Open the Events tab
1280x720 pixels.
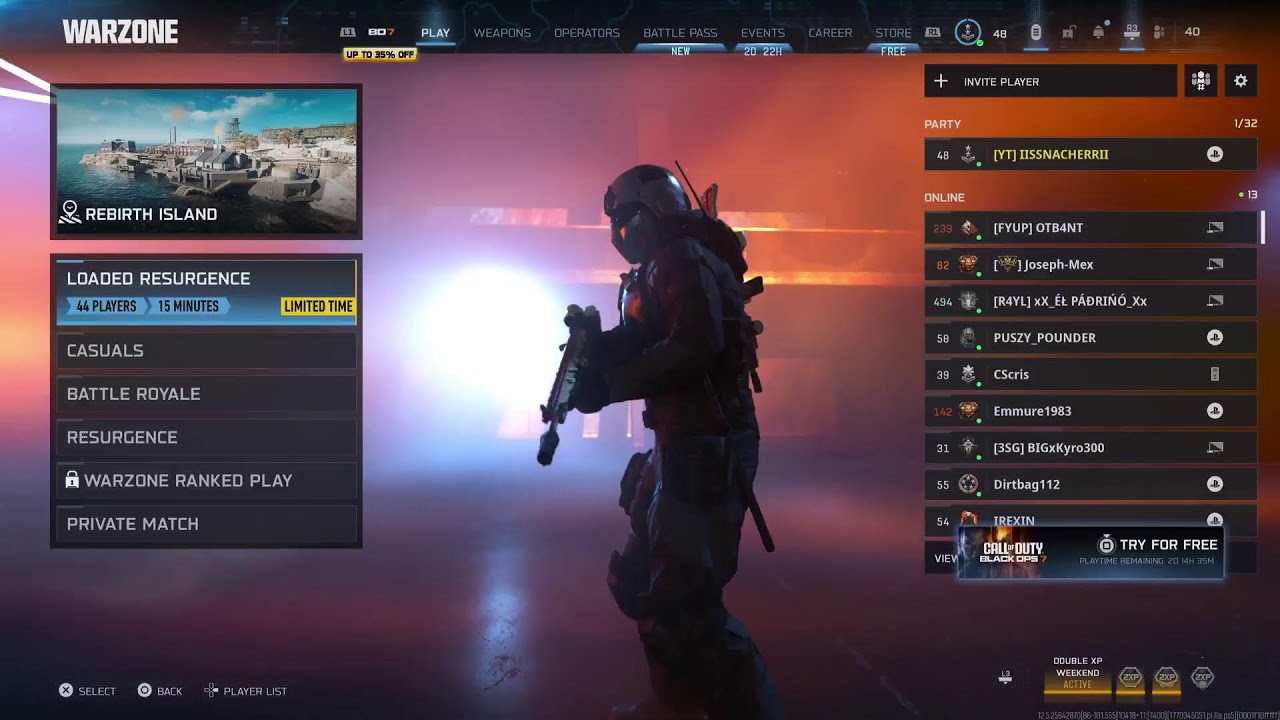click(763, 33)
